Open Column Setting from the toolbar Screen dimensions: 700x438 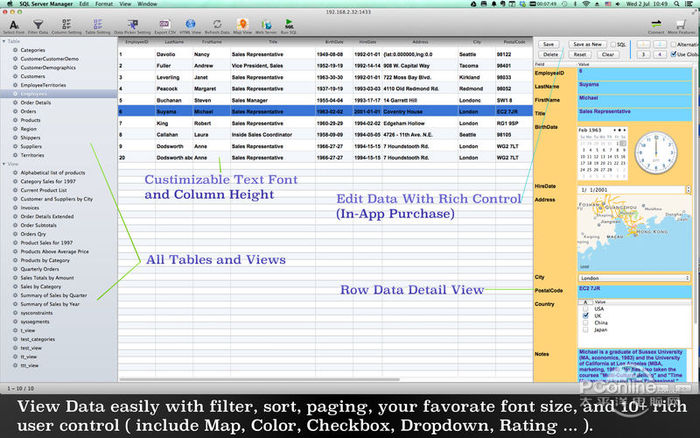click(x=67, y=24)
